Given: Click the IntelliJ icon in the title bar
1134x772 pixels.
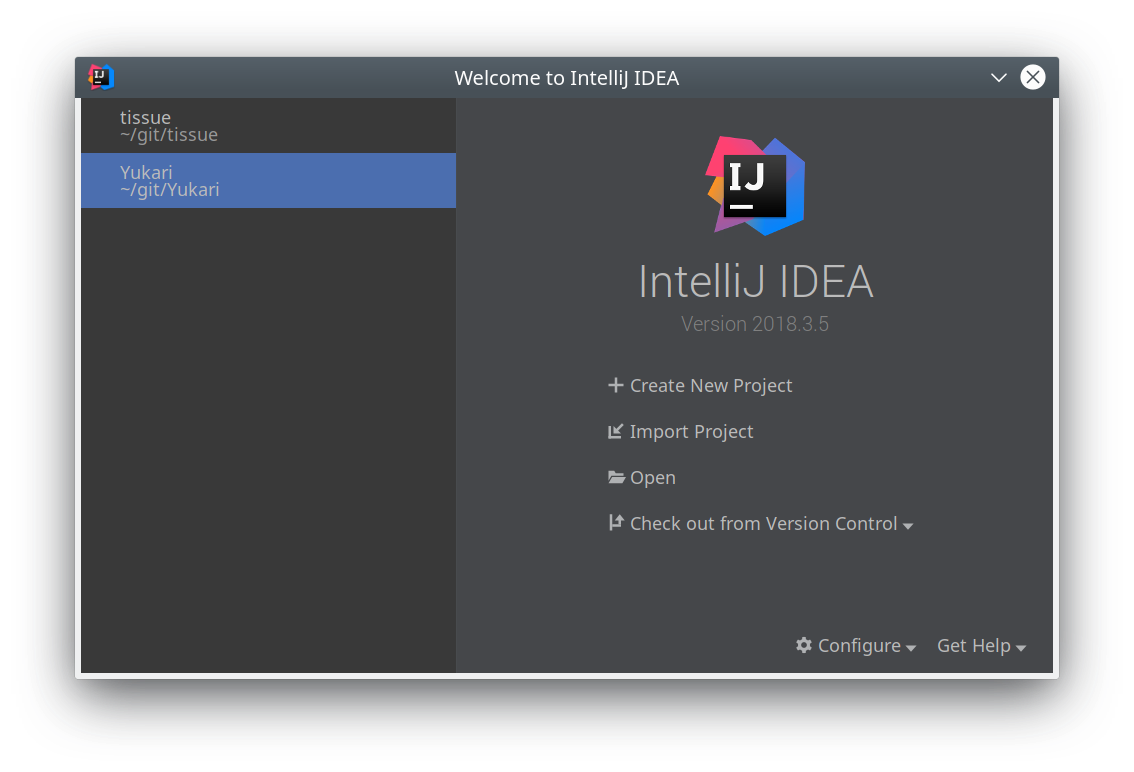Looking at the screenshot, I should [x=101, y=77].
